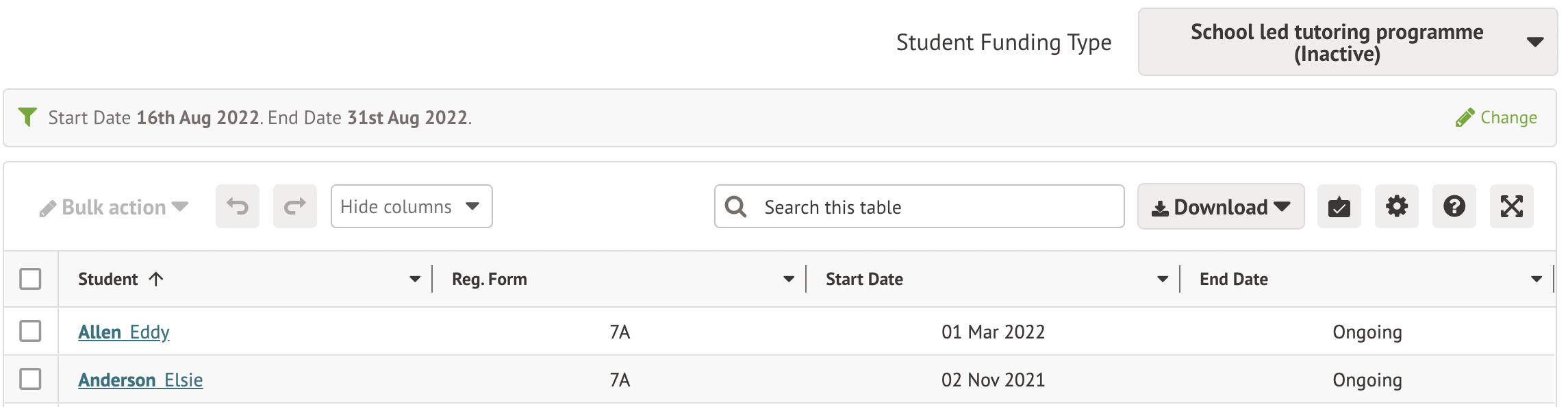Click the undo arrow icon
Viewport: 1568px width, 407px height.
pyautogui.click(x=237, y=206)
